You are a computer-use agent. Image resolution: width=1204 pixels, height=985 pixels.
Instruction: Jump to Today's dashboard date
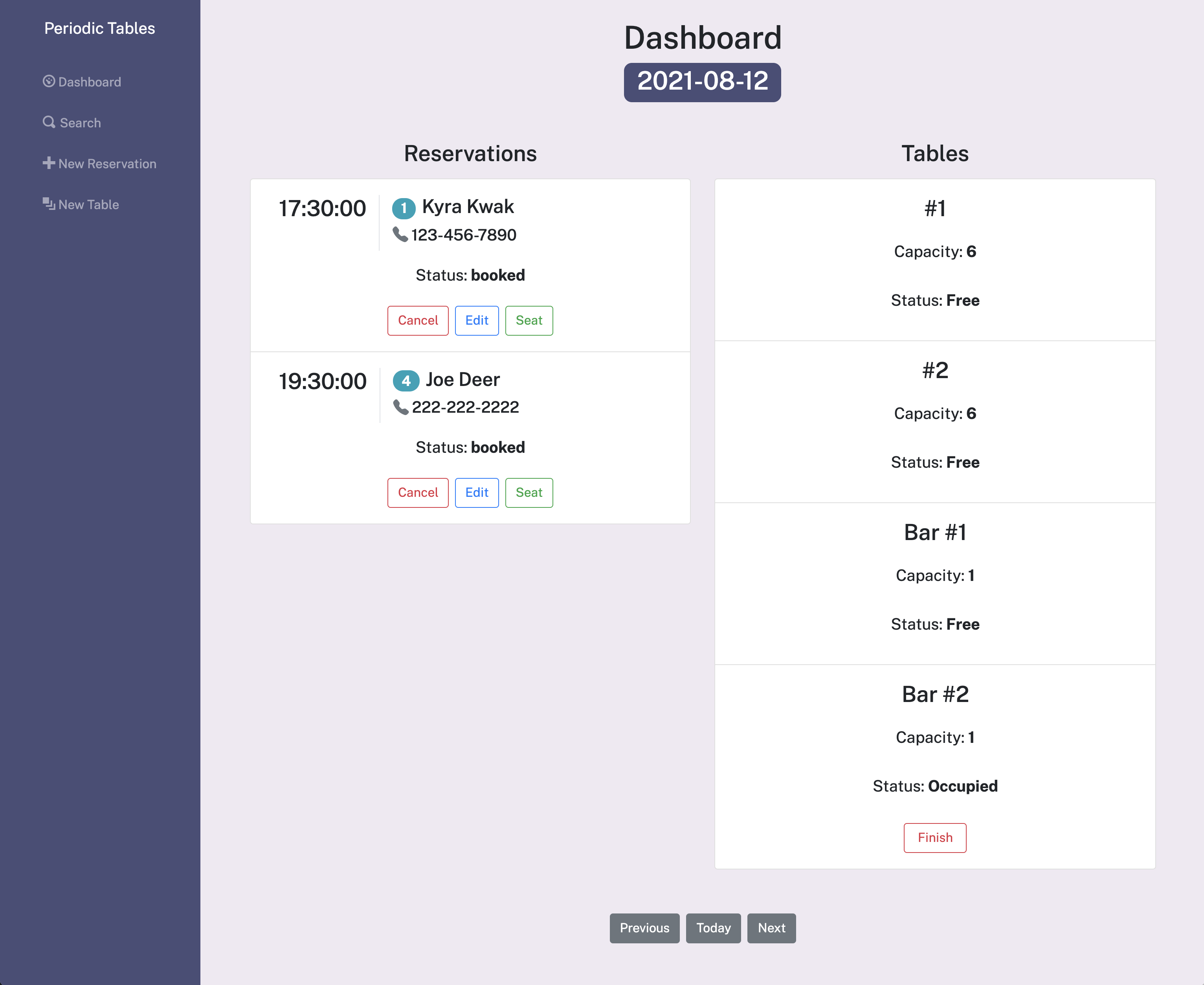tap(713, 928)
